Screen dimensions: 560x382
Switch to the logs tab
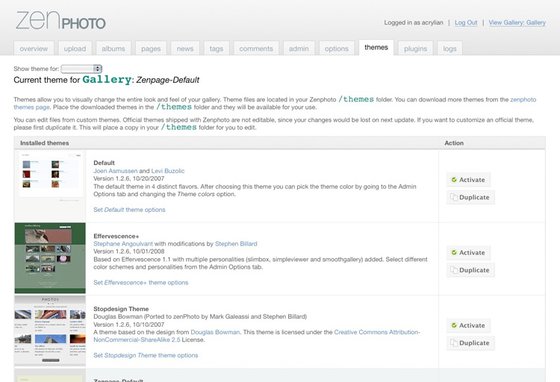pyautogui.click(x=450, y=49)
